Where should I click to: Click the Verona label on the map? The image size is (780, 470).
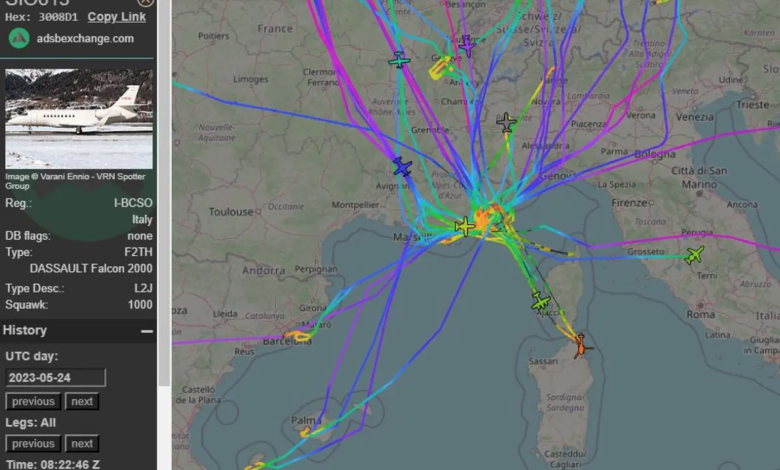tap(641, 115)
